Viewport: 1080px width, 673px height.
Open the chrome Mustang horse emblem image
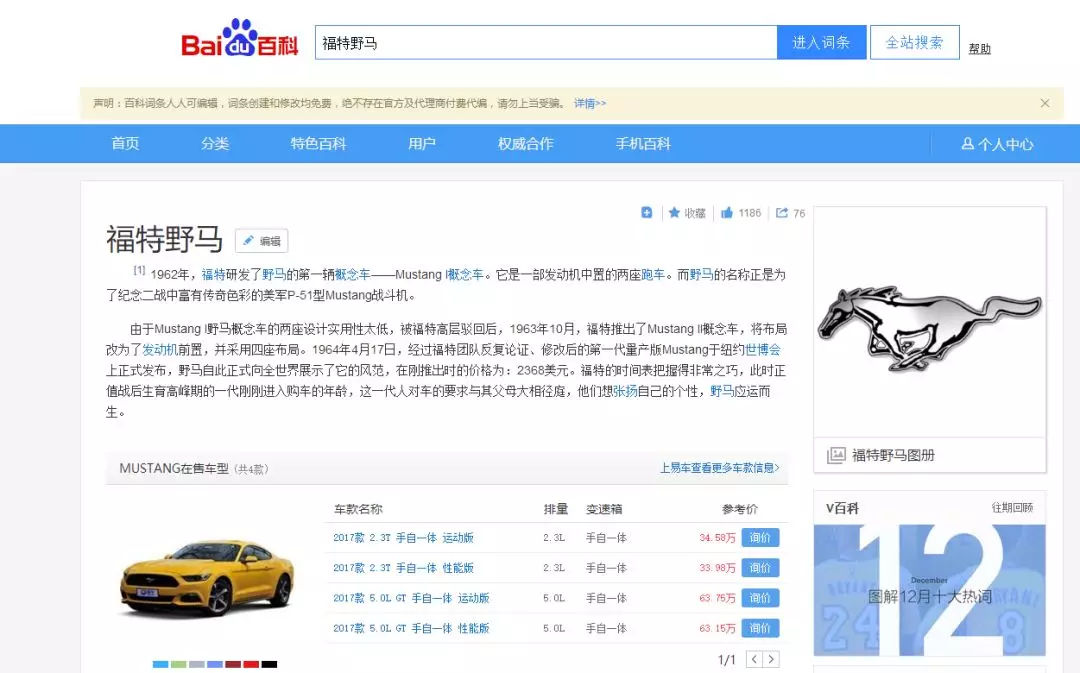[930, 327]
